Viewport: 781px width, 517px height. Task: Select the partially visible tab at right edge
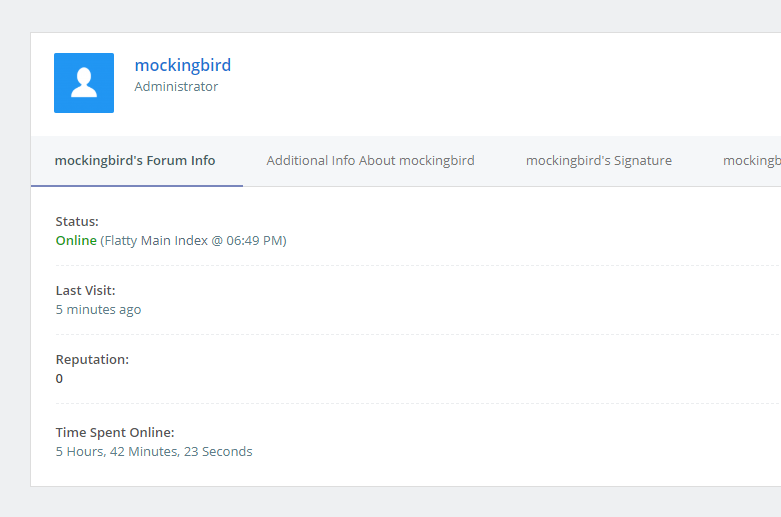pos(750,160)
